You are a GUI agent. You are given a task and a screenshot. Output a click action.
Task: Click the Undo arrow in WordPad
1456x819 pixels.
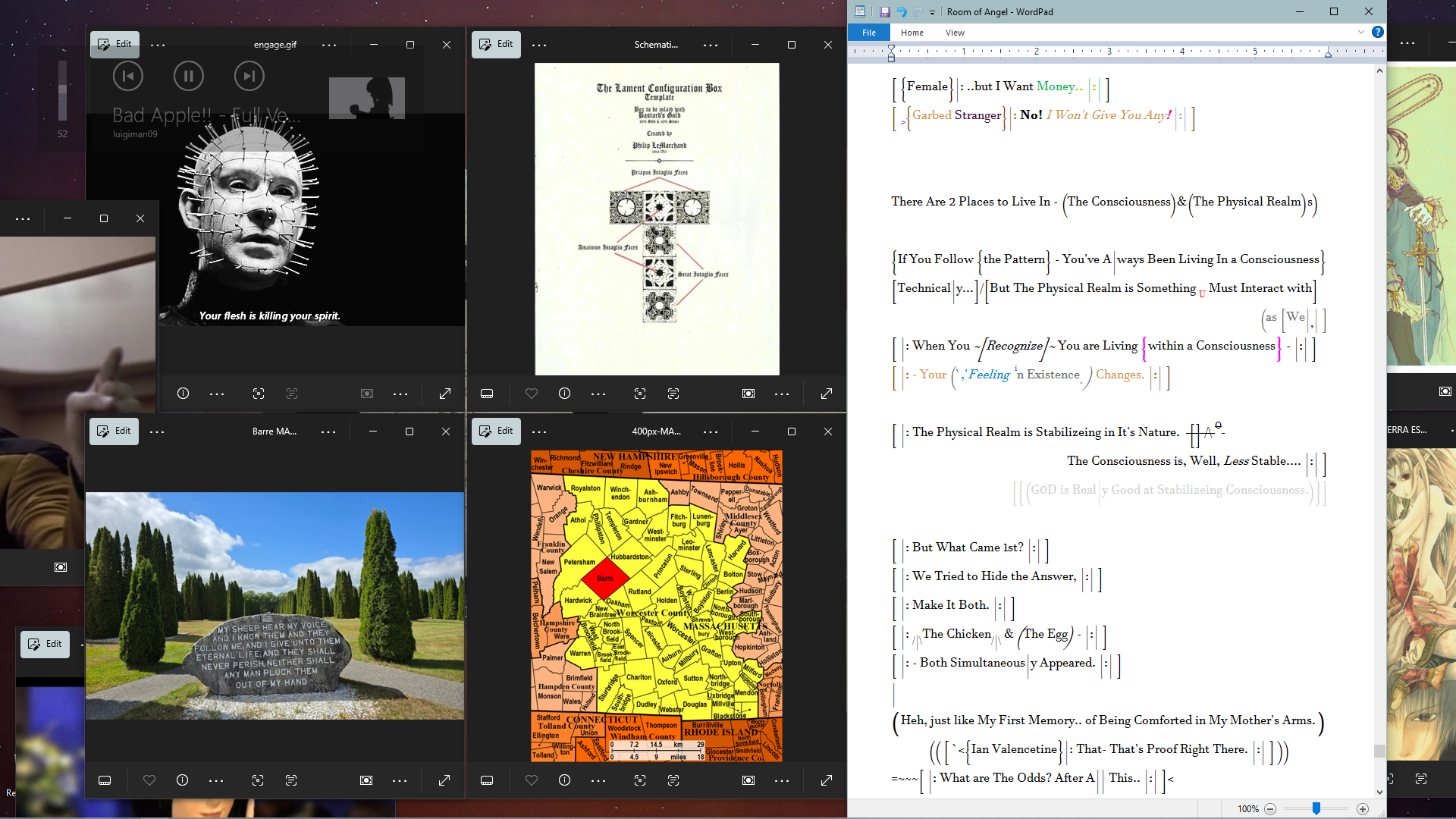pyautogui.click(x=901, y=11)
